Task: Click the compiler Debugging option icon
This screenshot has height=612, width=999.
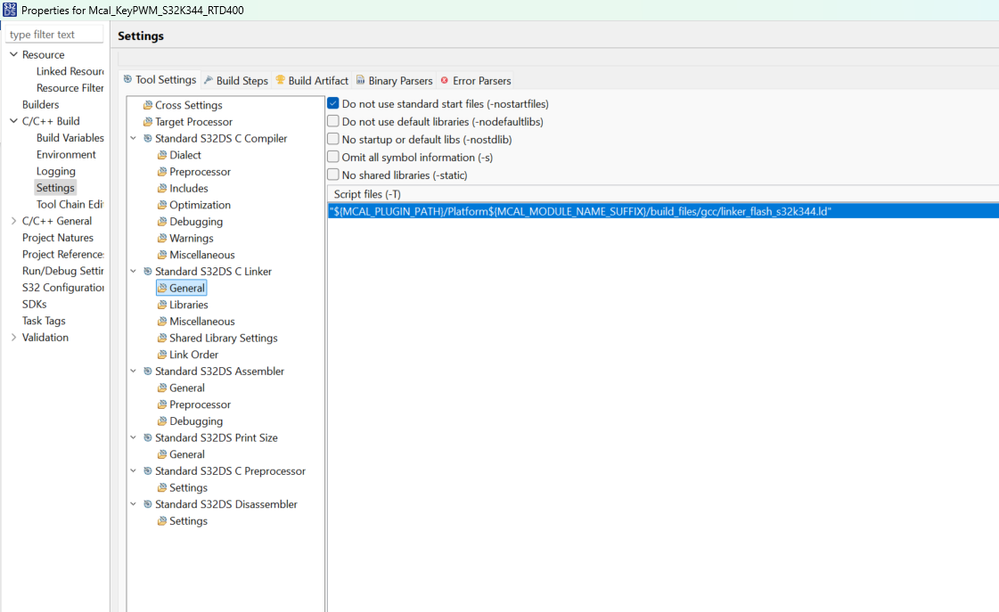Action: [x=162, y=221]
